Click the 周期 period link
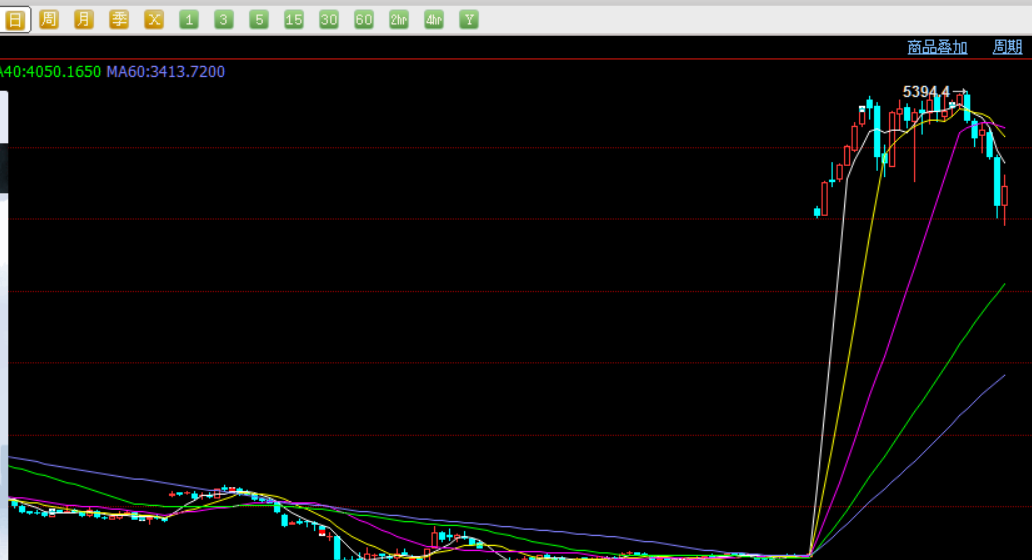The width and height of the screenshot is (1032, 560). [1007, 47]
